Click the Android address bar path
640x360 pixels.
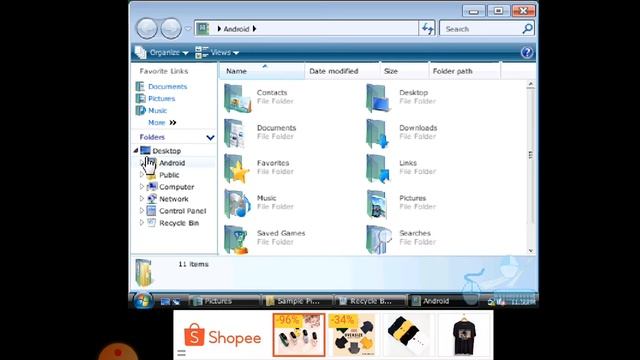236,29
